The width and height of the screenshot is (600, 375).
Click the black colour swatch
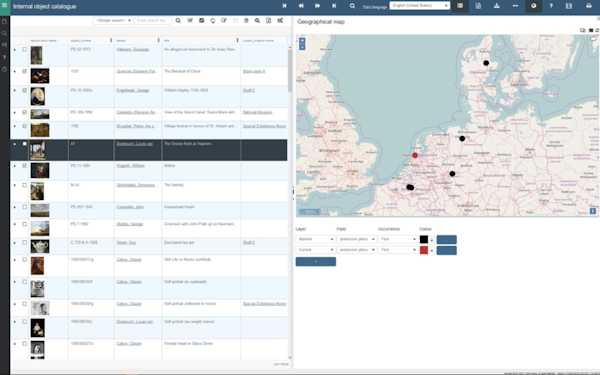tap(424, 240)
